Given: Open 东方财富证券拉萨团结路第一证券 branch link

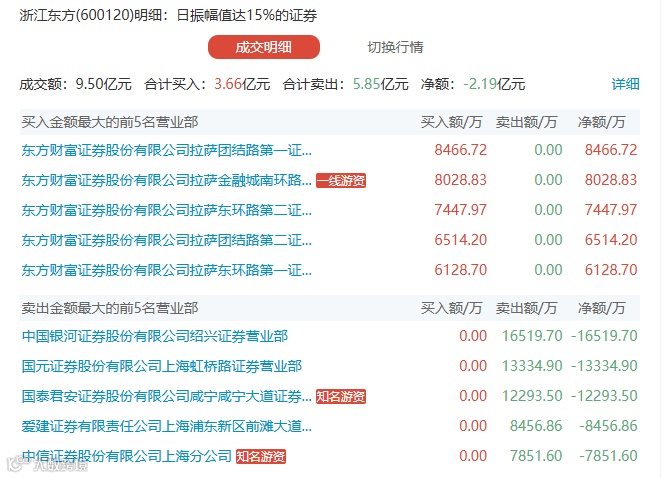Looking at the screenshot, I should coord(167,150).
